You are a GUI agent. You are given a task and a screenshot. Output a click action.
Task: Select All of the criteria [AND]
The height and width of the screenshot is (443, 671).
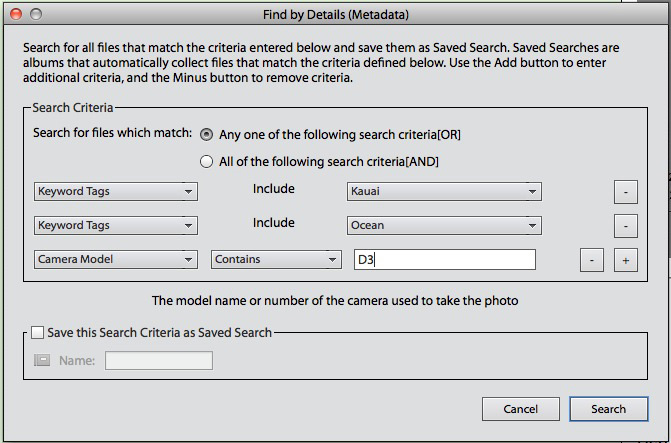[206, 161]
